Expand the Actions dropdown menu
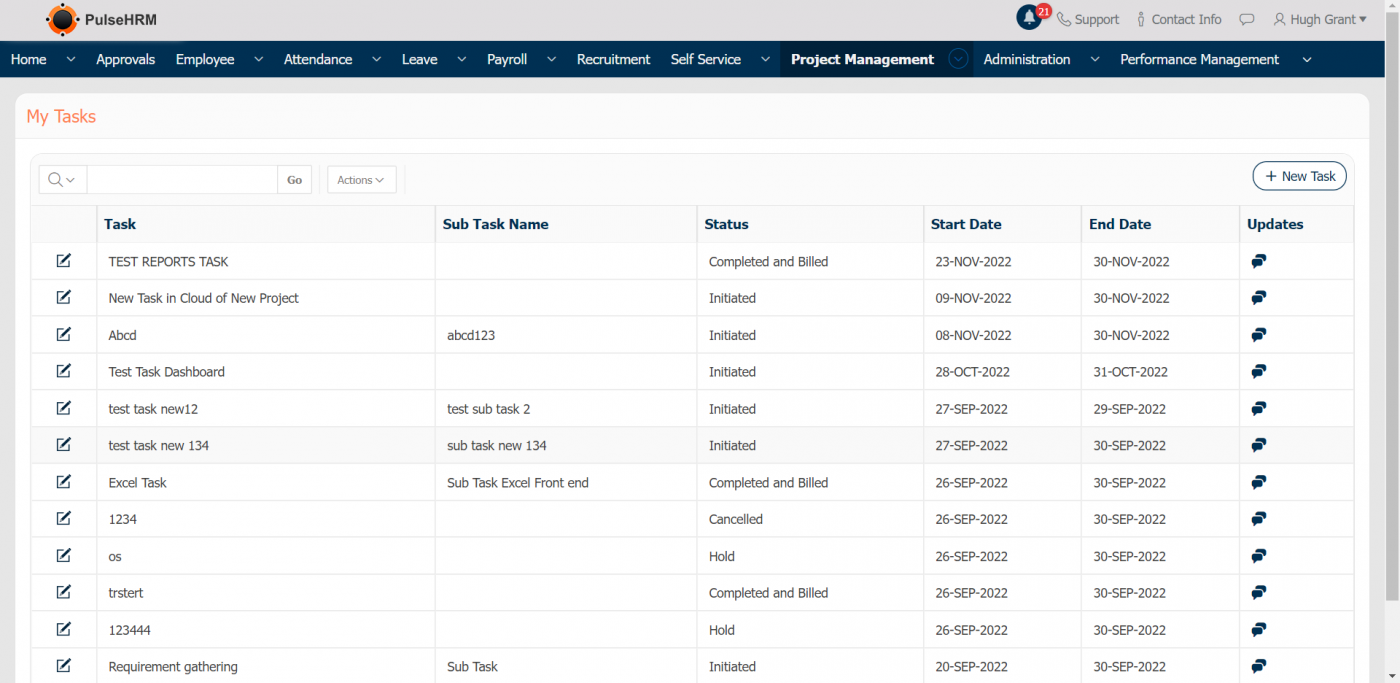The height and width of the screenshot is (683, 1400). 361,180
